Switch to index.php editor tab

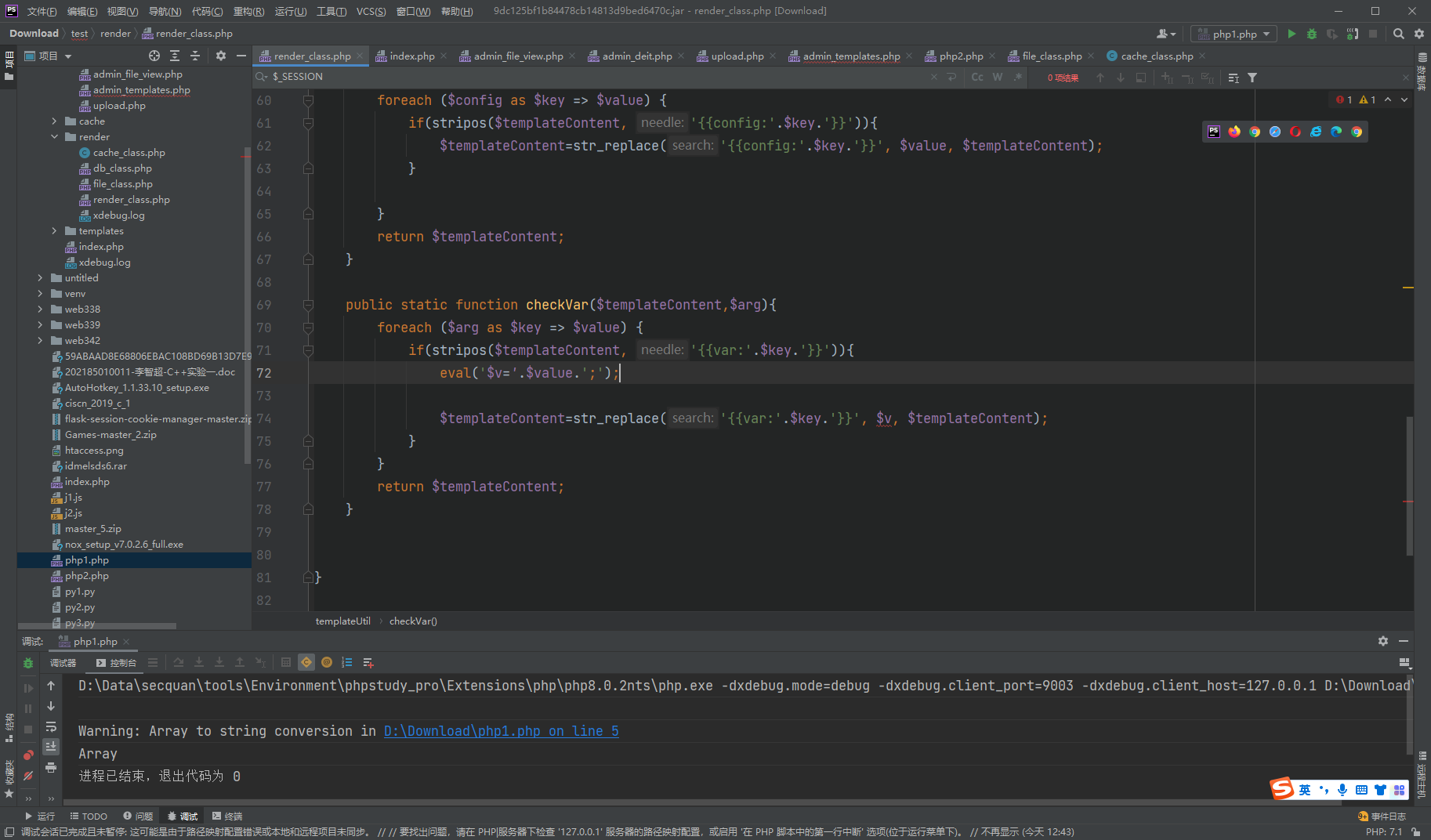coord(411,56)
